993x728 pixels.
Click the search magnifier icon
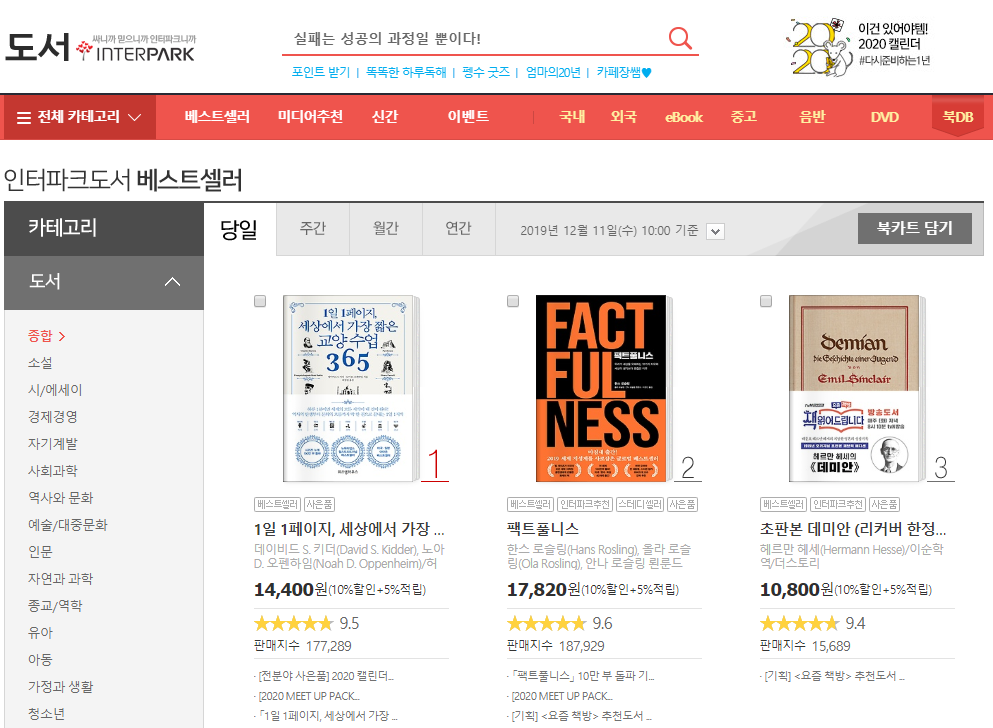coord(680,38)
